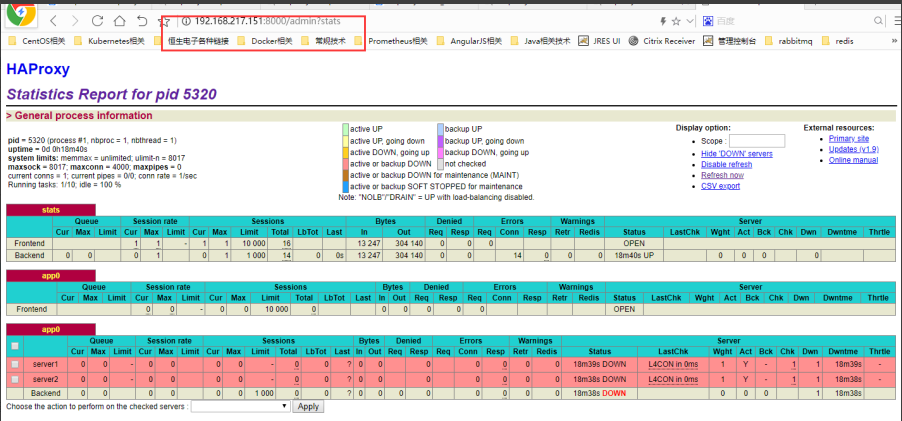Click the active UP green legend swatch
Screen dimensions: 902x421
coord(345,129)
